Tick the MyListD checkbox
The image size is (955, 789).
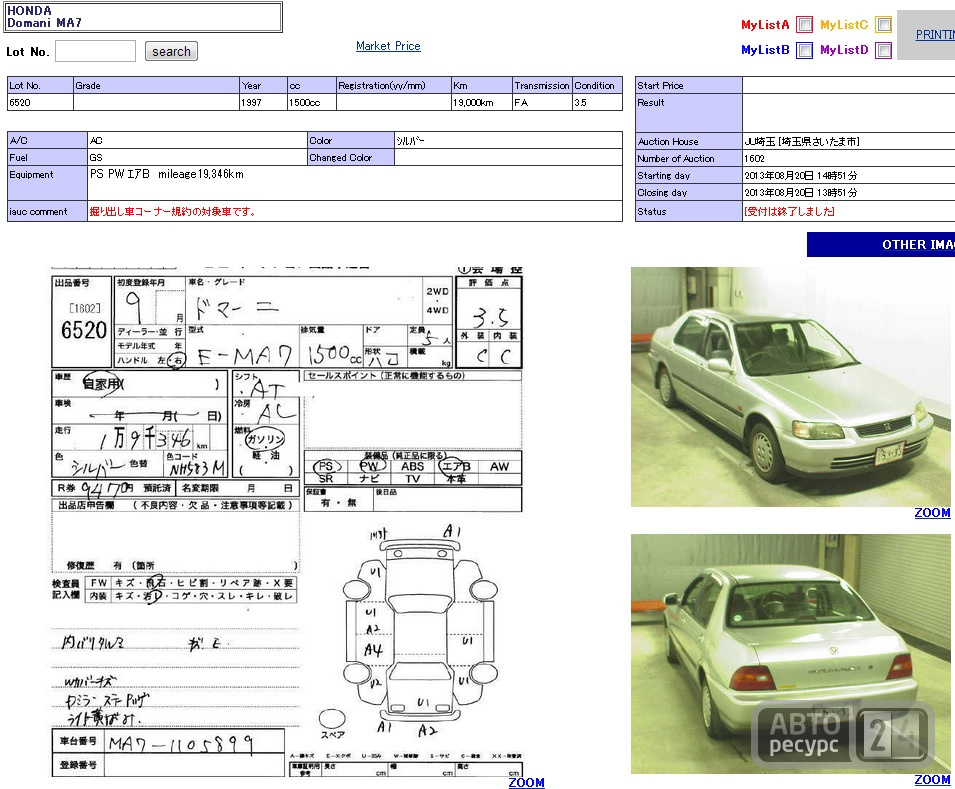(883, 50)
